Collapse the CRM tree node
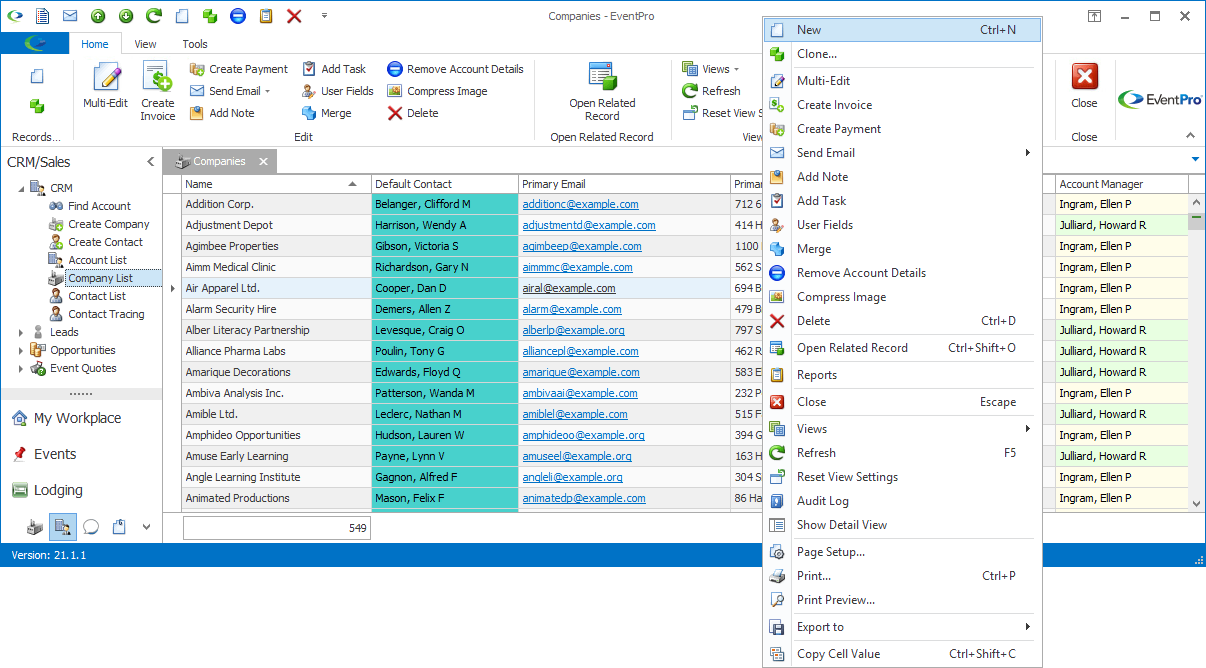 (21, 188)
